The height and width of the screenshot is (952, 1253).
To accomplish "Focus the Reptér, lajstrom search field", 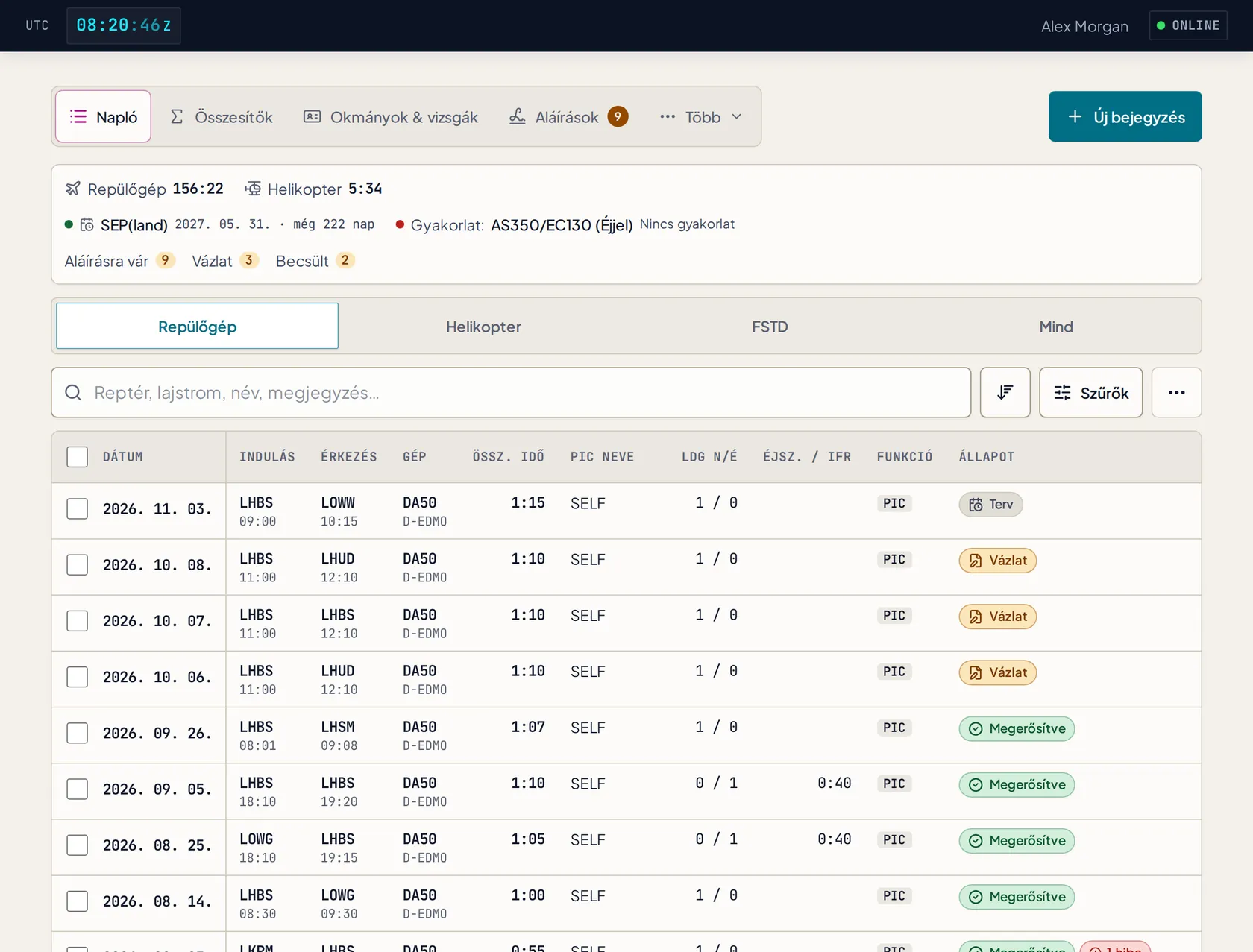I will (511, 393).
